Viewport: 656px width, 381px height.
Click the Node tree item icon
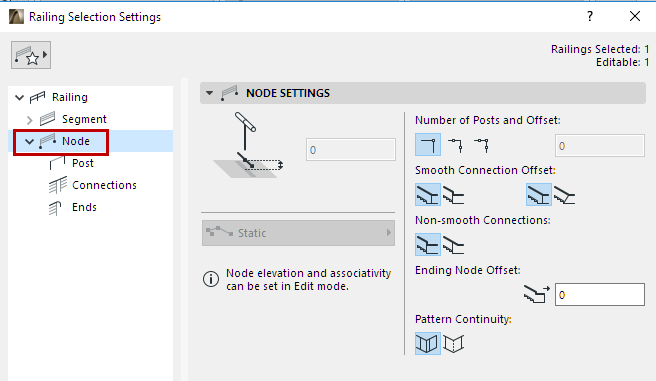48,141
